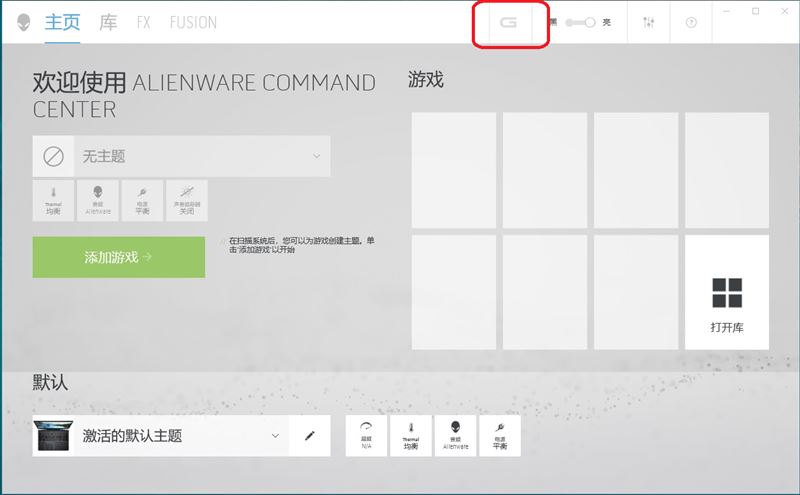The image size is (800, 495).
Task: Click power 平衡 tile in 默认 section
Action: tap(500, 435)
